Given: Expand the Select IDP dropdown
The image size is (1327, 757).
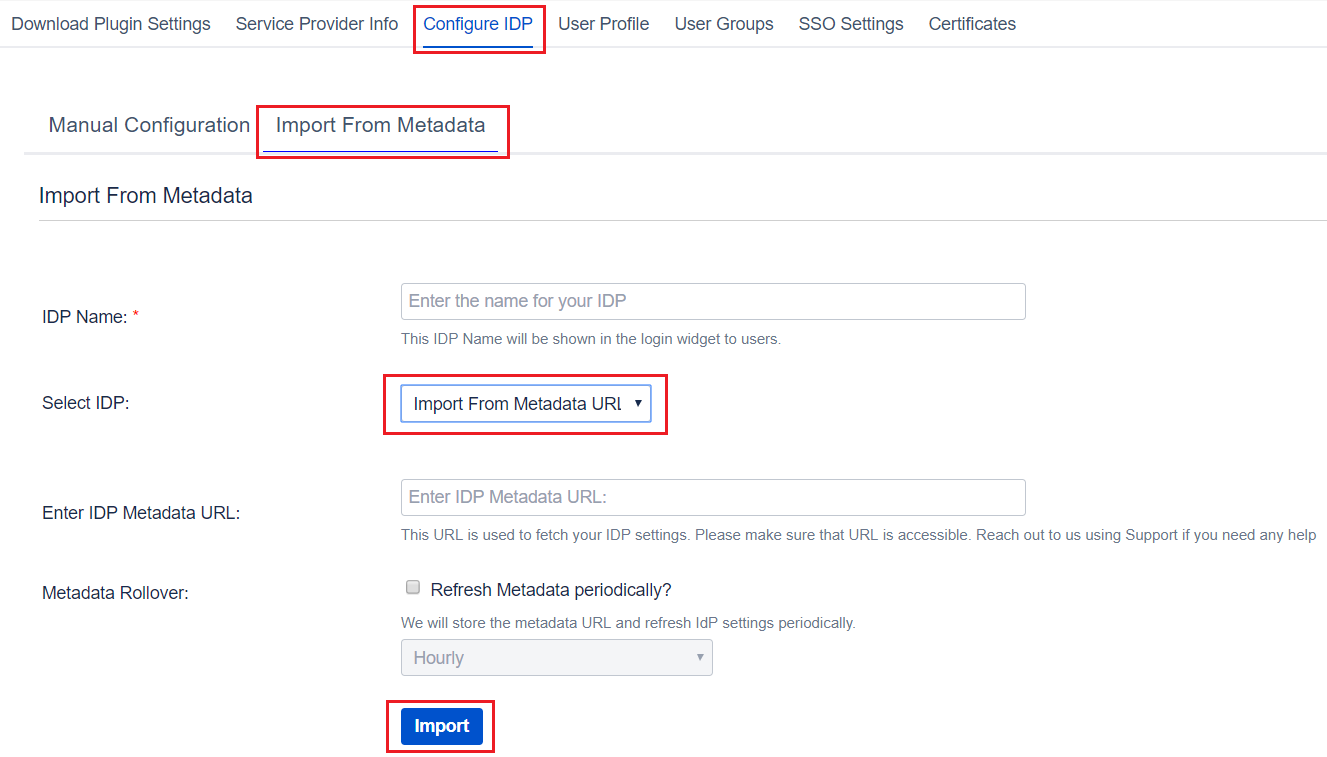Looking at the screenshot, I should [x=526, y=404].
